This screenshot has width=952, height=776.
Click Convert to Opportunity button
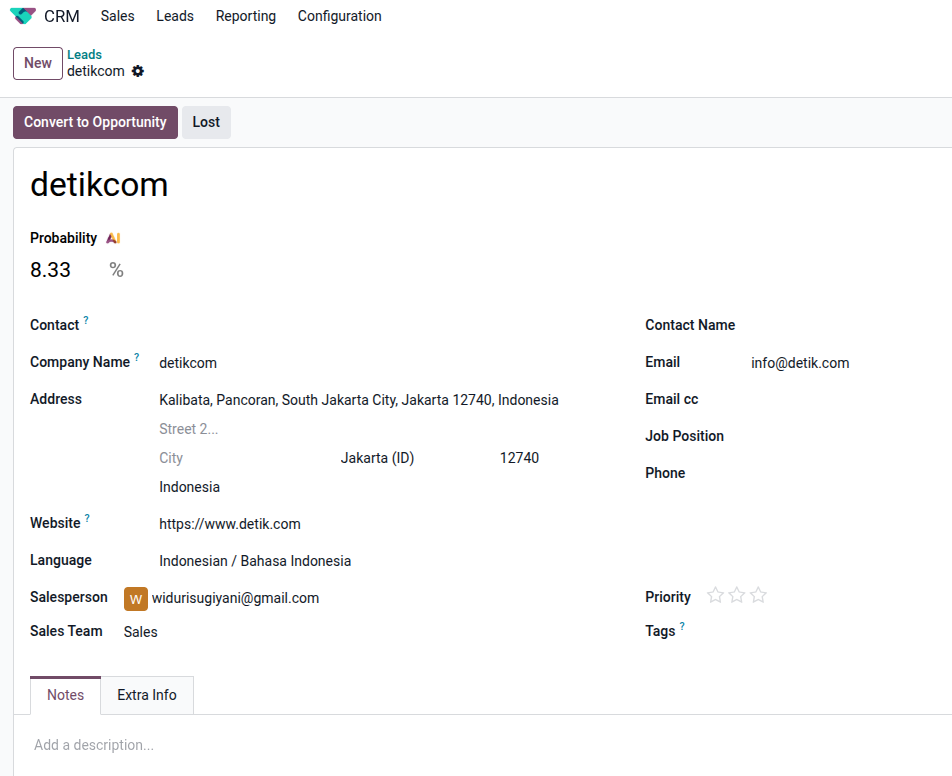[x=95, y=122]
